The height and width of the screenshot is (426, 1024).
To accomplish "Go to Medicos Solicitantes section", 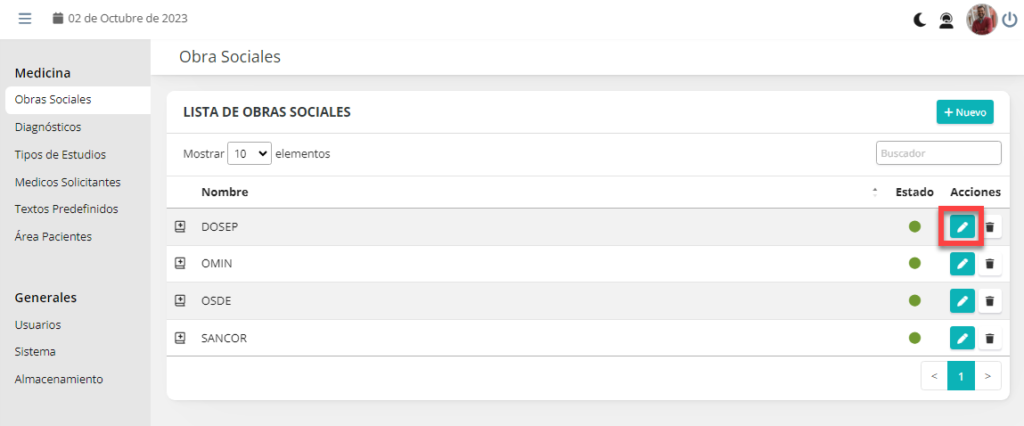I will click(68, 182).
